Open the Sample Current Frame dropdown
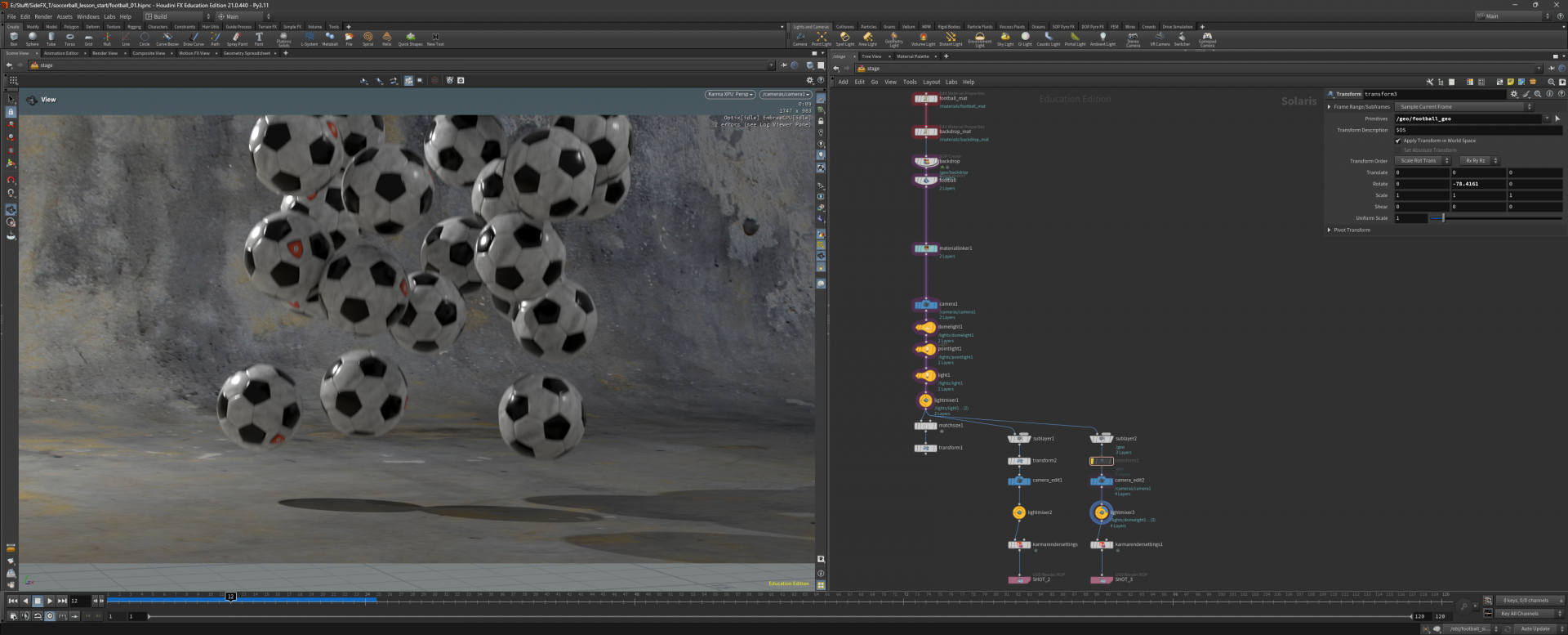Screen dimensions: 1568x635 [x=1463, y=107]
